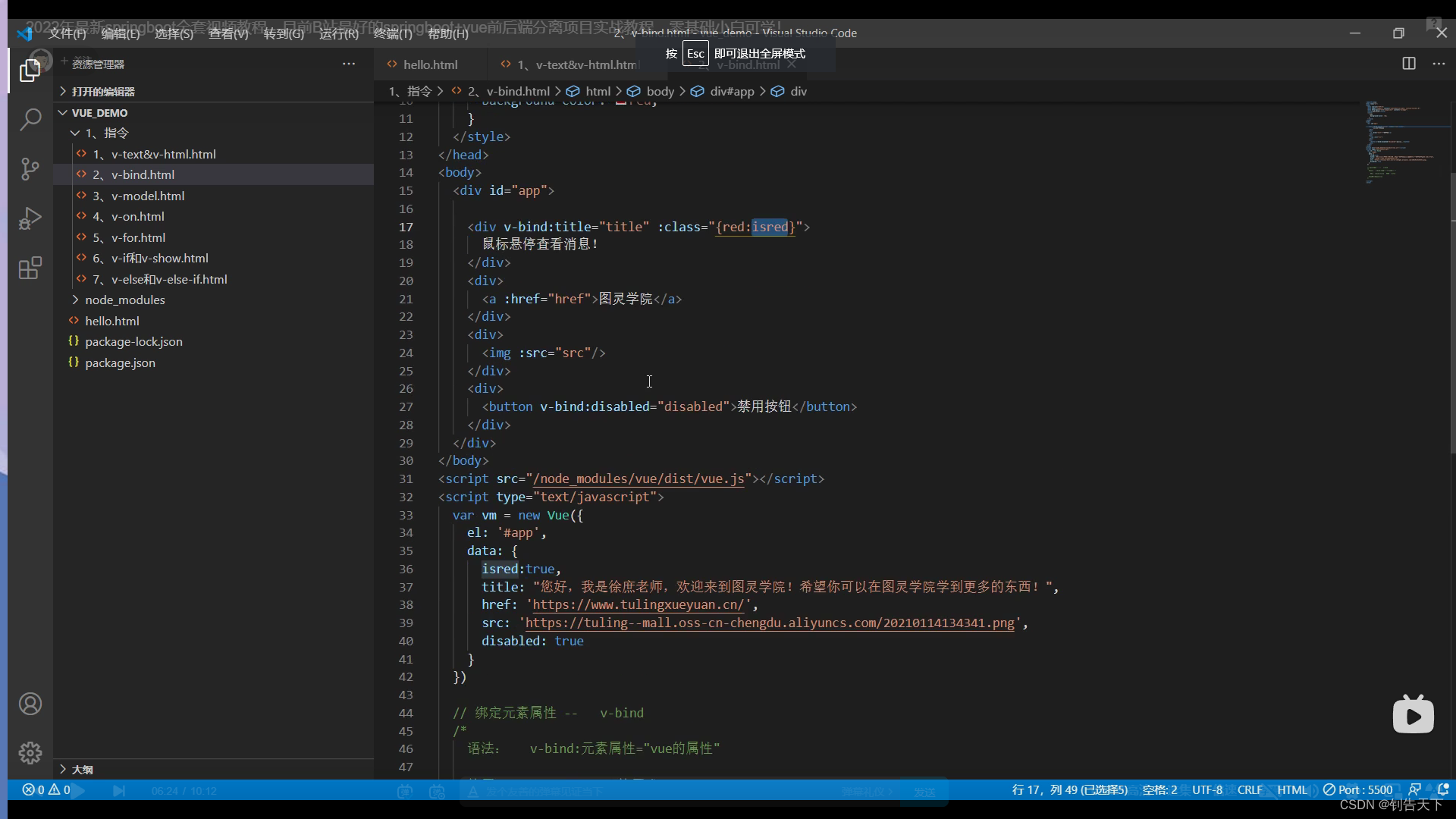Click the HTML language mode indicator
Viewport: 1456px width, 819px height.
pos(1292,790)
